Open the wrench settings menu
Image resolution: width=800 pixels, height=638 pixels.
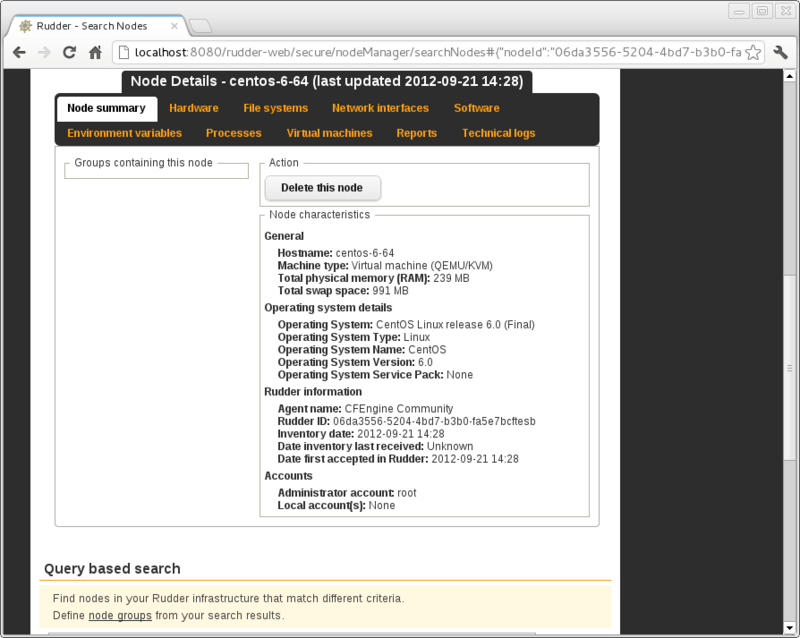(x=781, y=52)
